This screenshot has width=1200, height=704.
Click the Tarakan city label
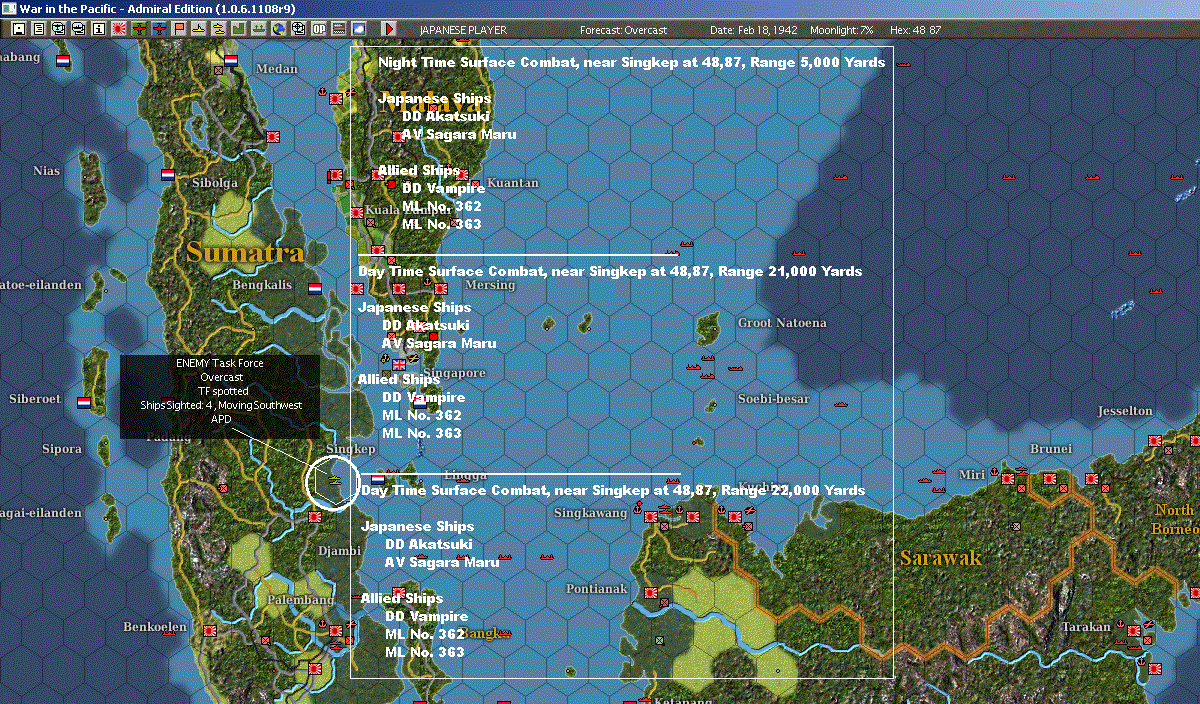click(1086, 627)
